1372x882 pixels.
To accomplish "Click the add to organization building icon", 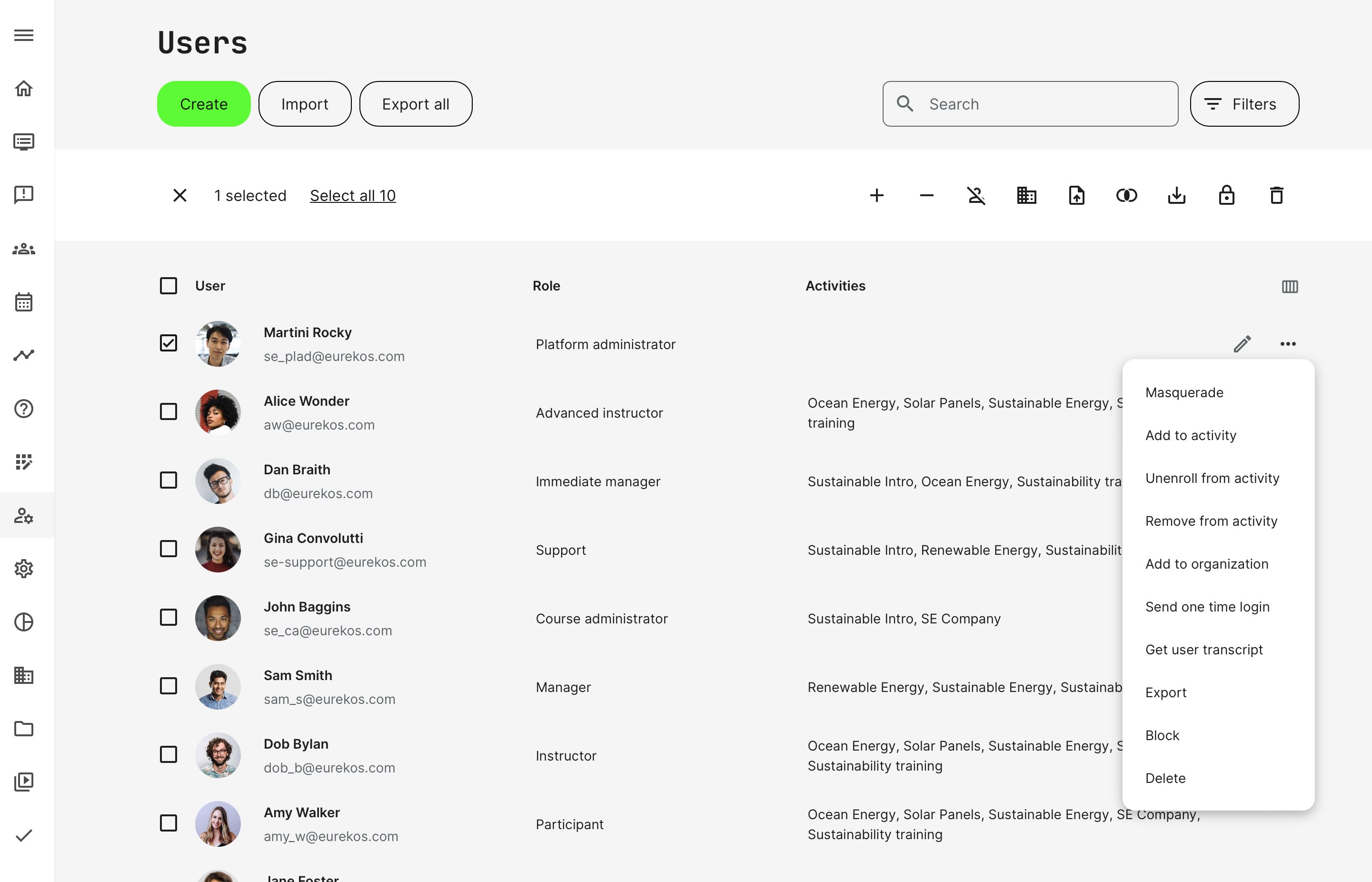I will pos(1026,196).
